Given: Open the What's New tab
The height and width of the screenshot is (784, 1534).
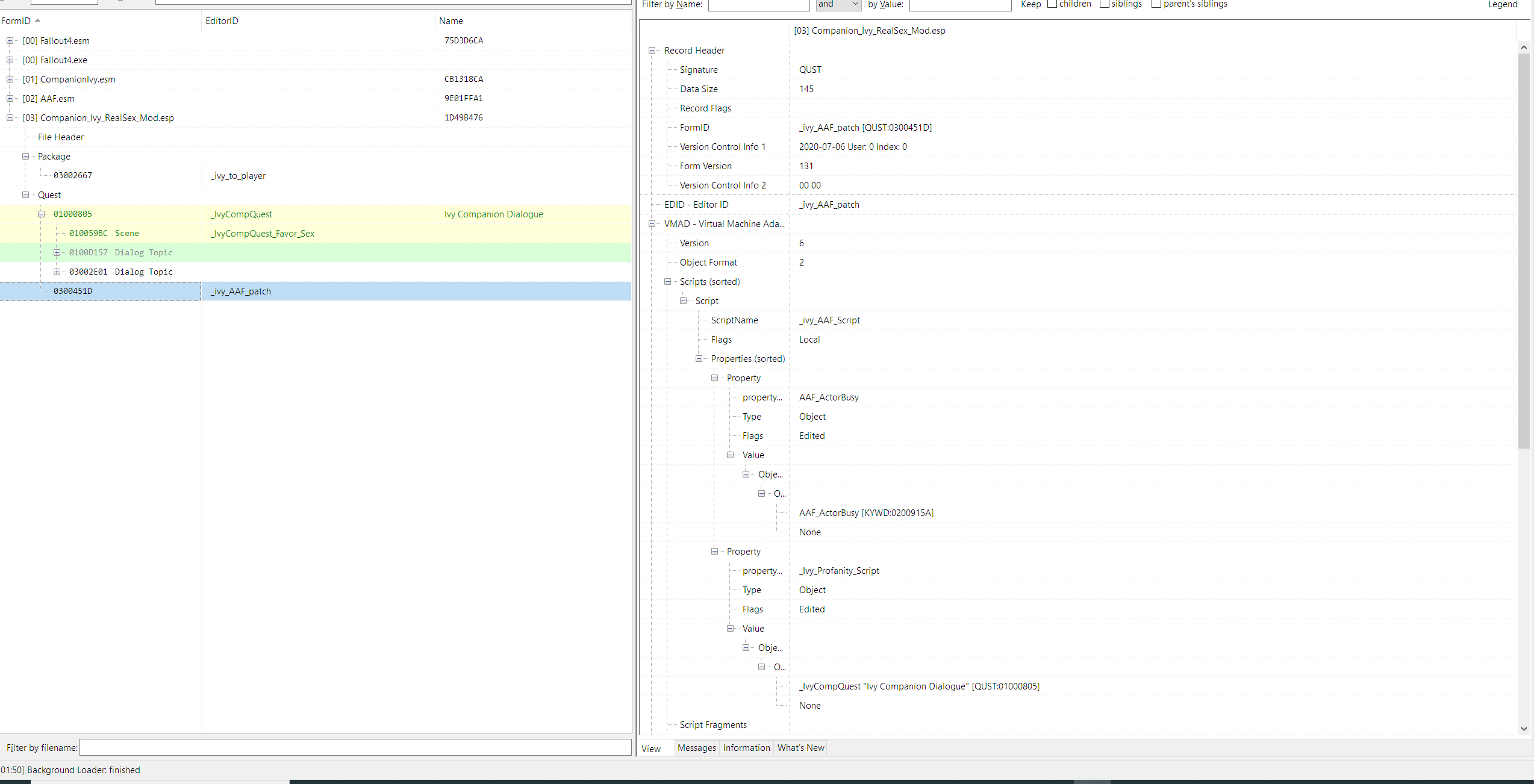Looking at the screenshot, I should click(x=801, y=748).
